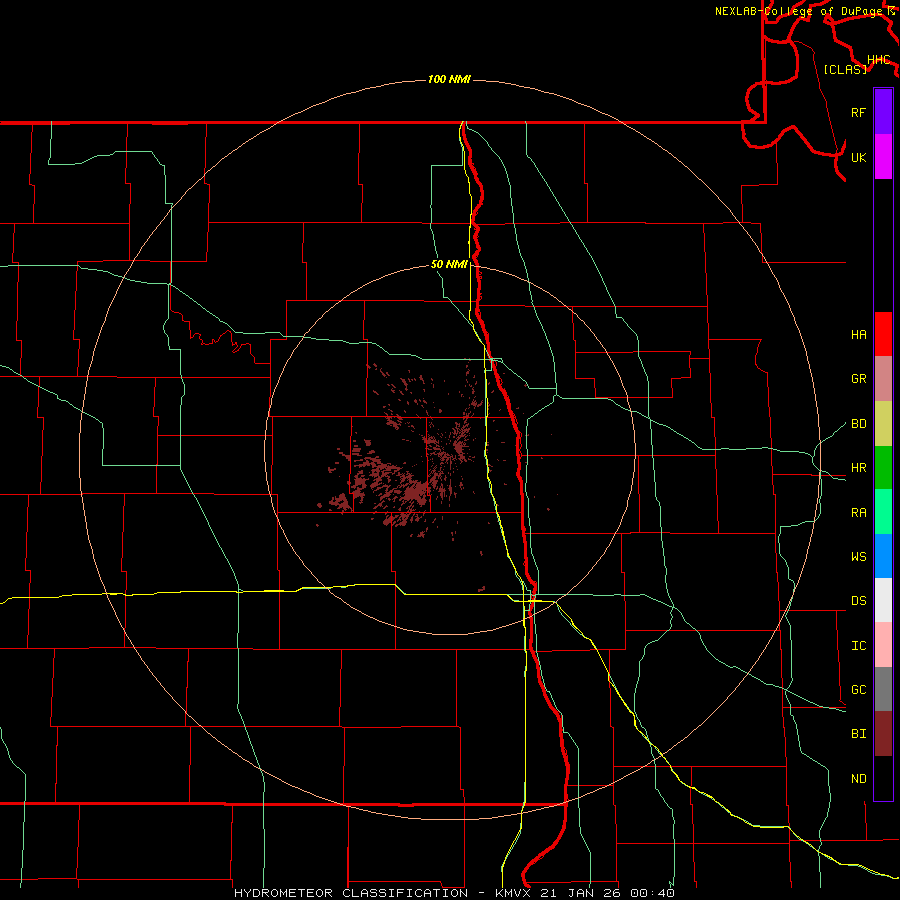
Task: Click the 50 NMI range ring label
Action: point(449,264)
